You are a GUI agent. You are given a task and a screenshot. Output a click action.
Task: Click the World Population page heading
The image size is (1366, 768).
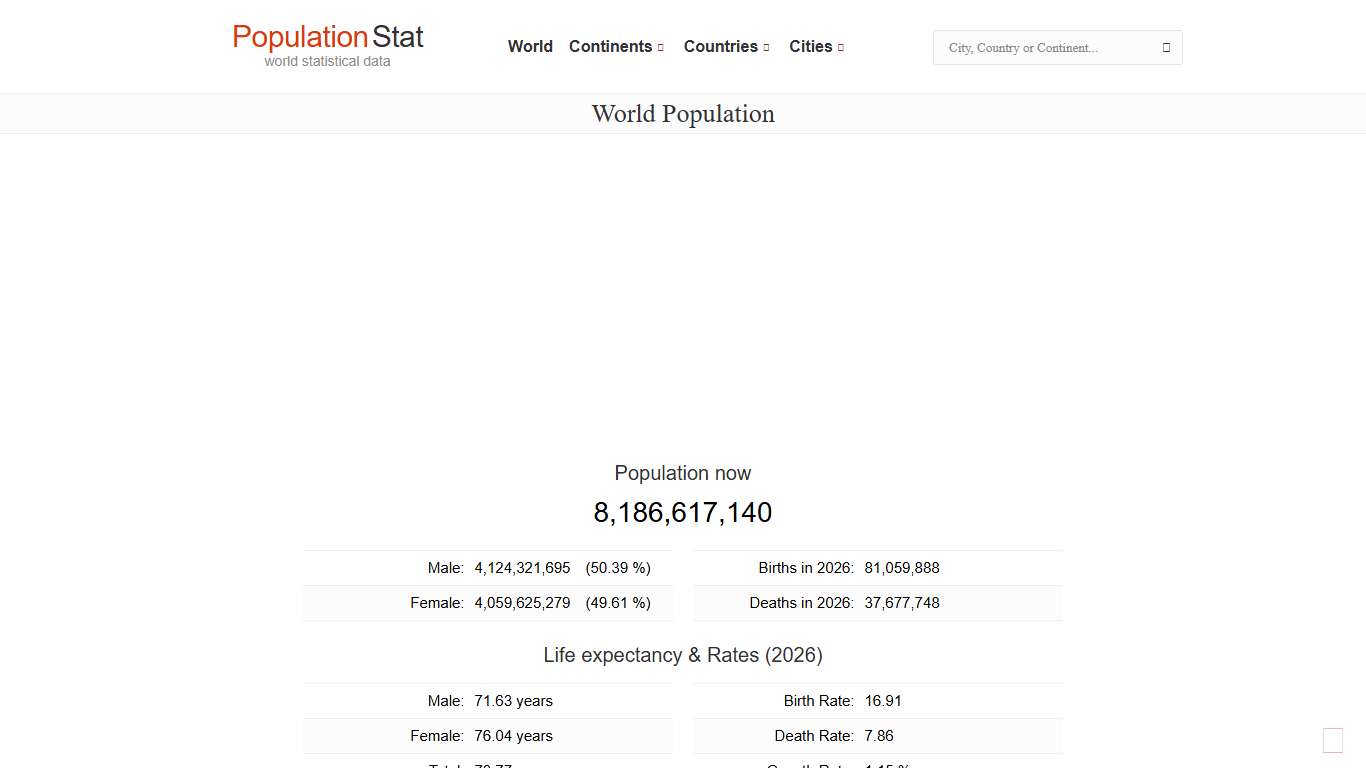click(683, 113)
